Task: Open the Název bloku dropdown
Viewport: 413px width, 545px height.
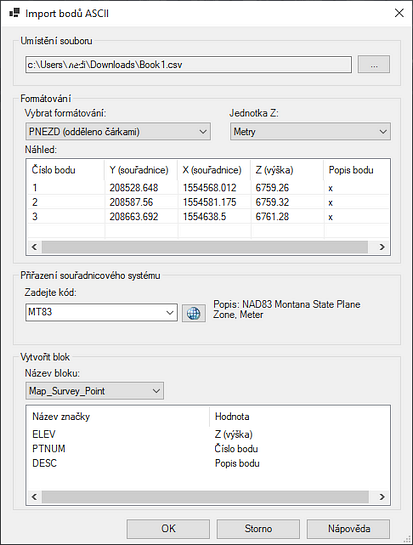Action: click(x=94, y=391)
